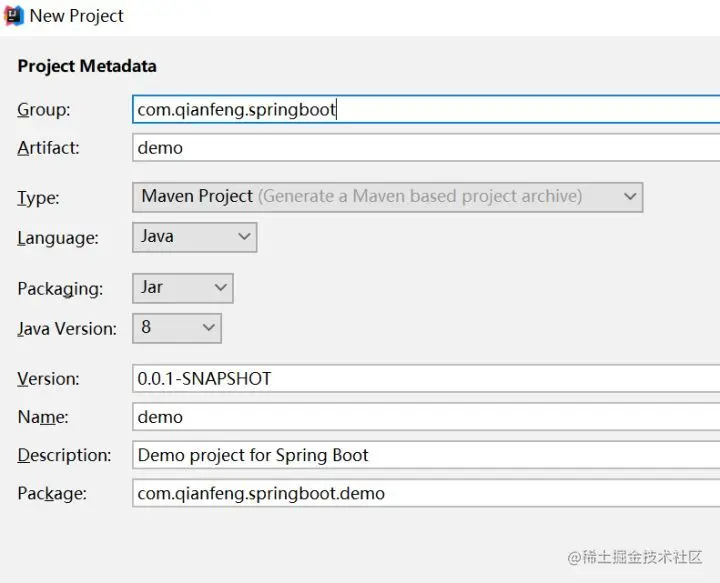Click the IntelliJ IDEA icon in title bar

click(x=13, y=16)
